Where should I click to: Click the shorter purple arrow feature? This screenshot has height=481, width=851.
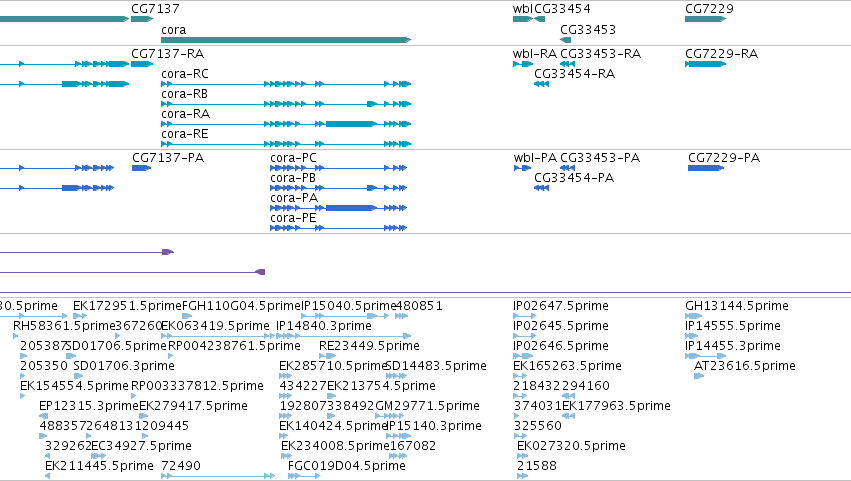pyautogui.click(x=87, y=252)
